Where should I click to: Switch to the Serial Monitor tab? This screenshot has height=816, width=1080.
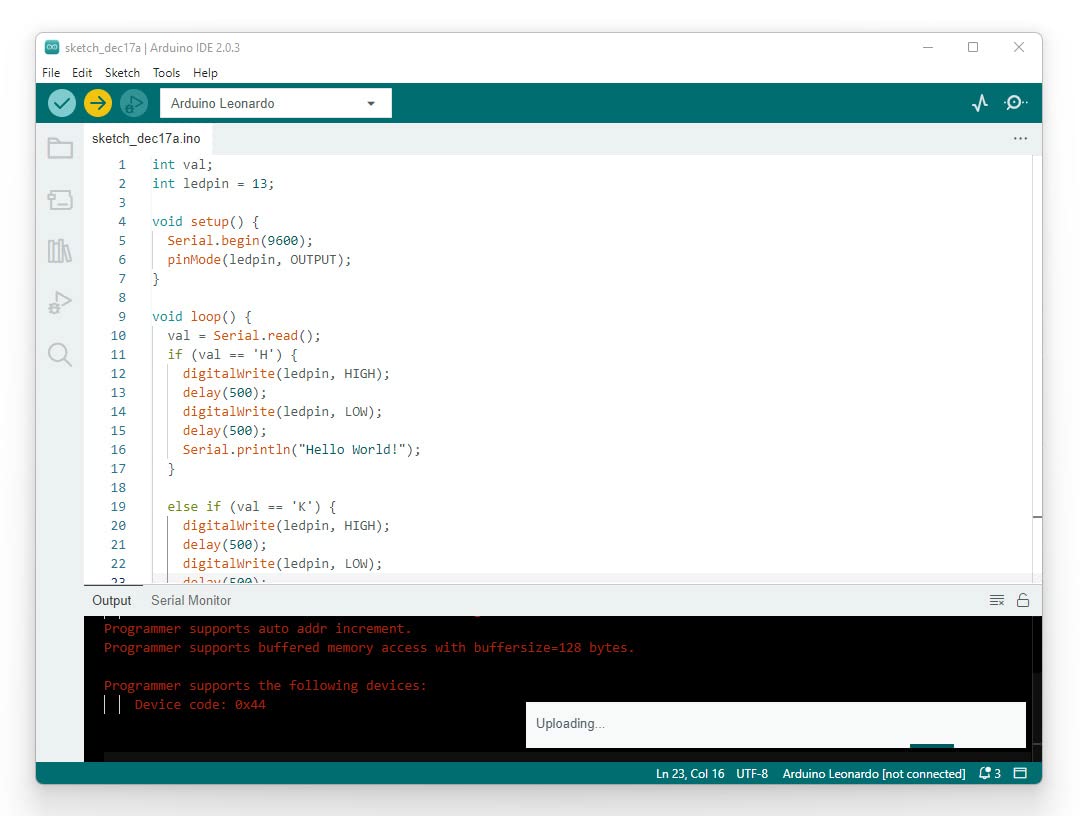coord(191,600)
